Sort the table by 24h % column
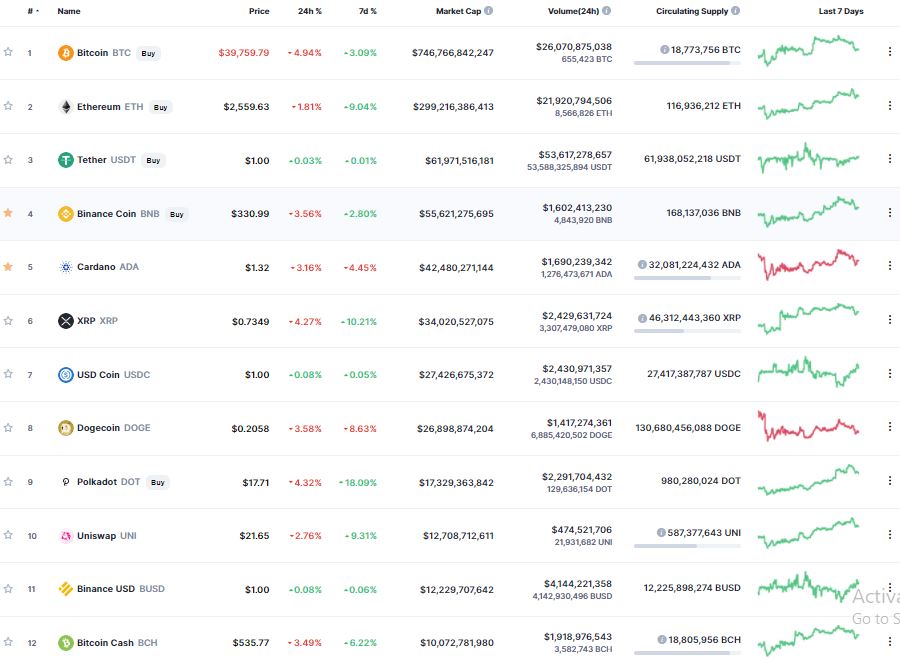 pyautogui.click(x=310, y=11)
